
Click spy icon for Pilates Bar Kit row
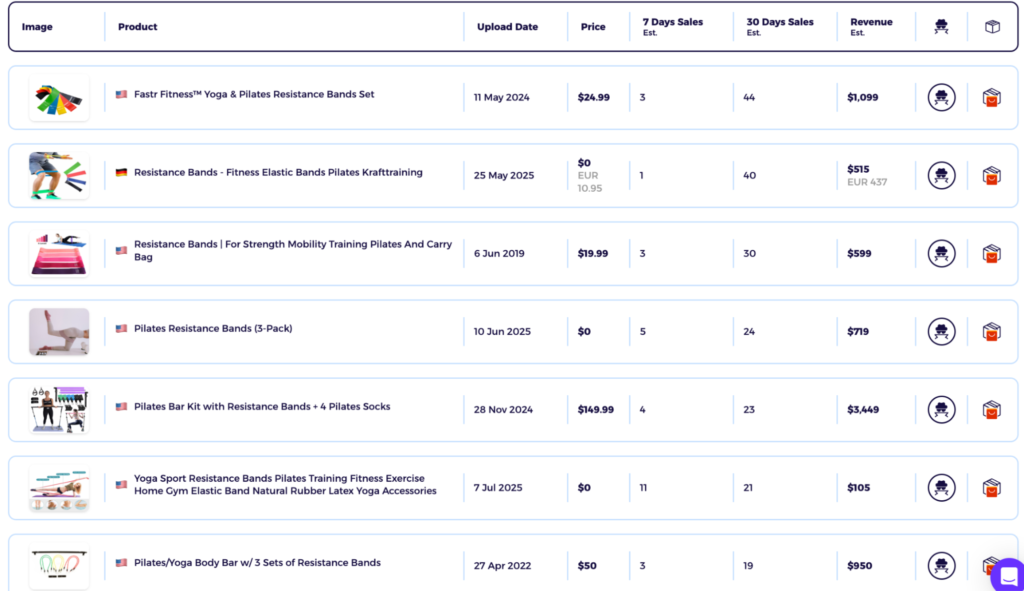click(x=941, y=409)
